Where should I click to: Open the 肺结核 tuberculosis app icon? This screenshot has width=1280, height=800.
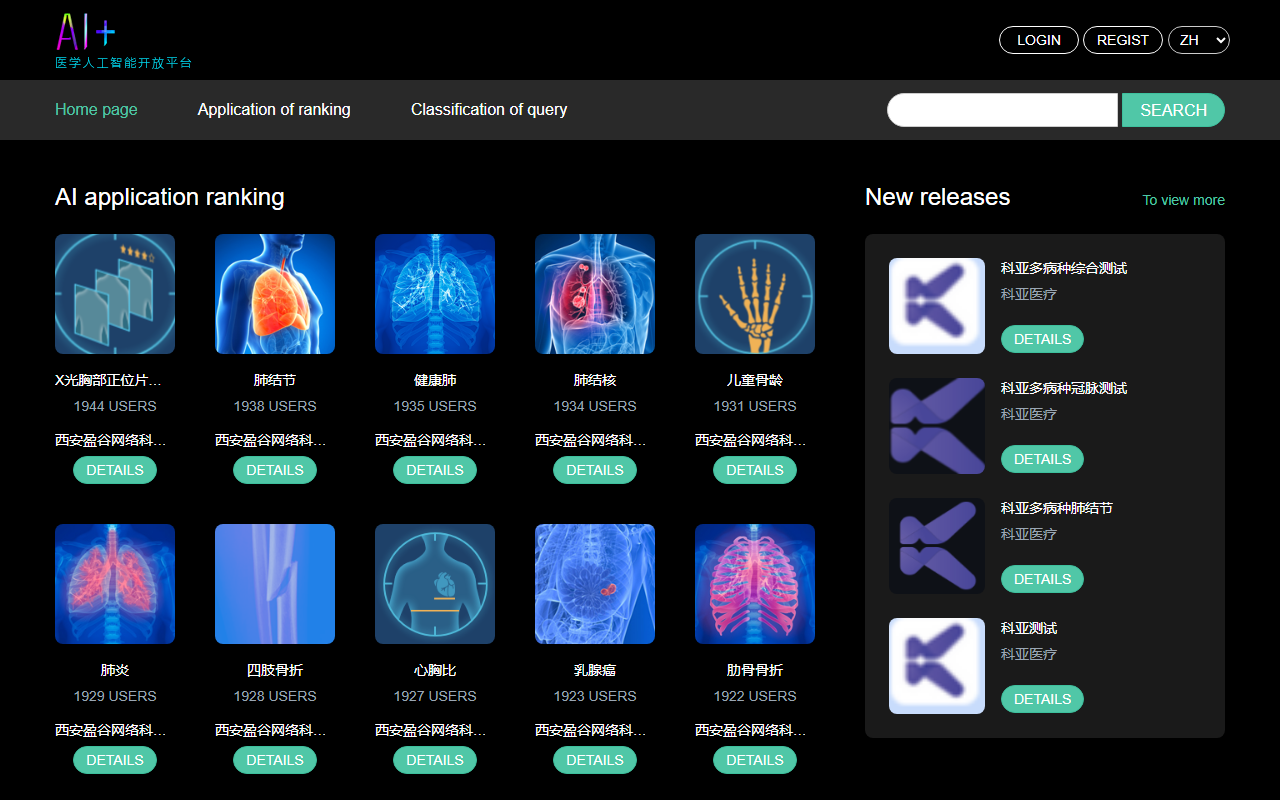(595, 294)
